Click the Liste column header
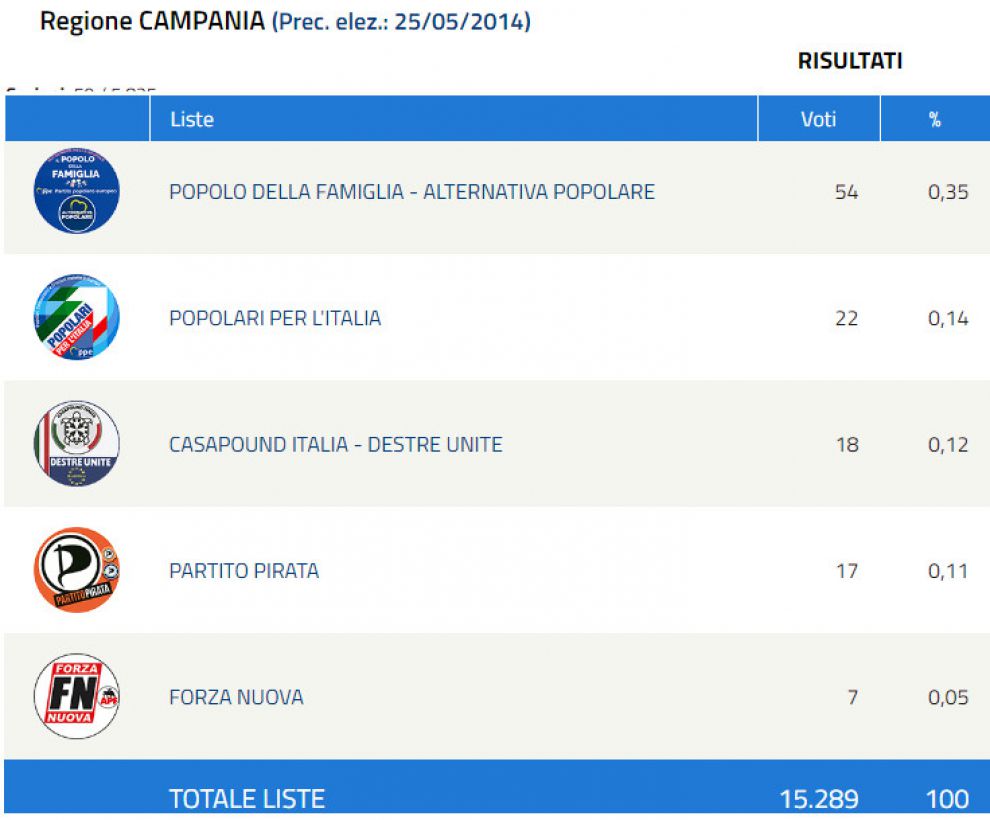Screen dimensions: 990x820 click(192, 119)
